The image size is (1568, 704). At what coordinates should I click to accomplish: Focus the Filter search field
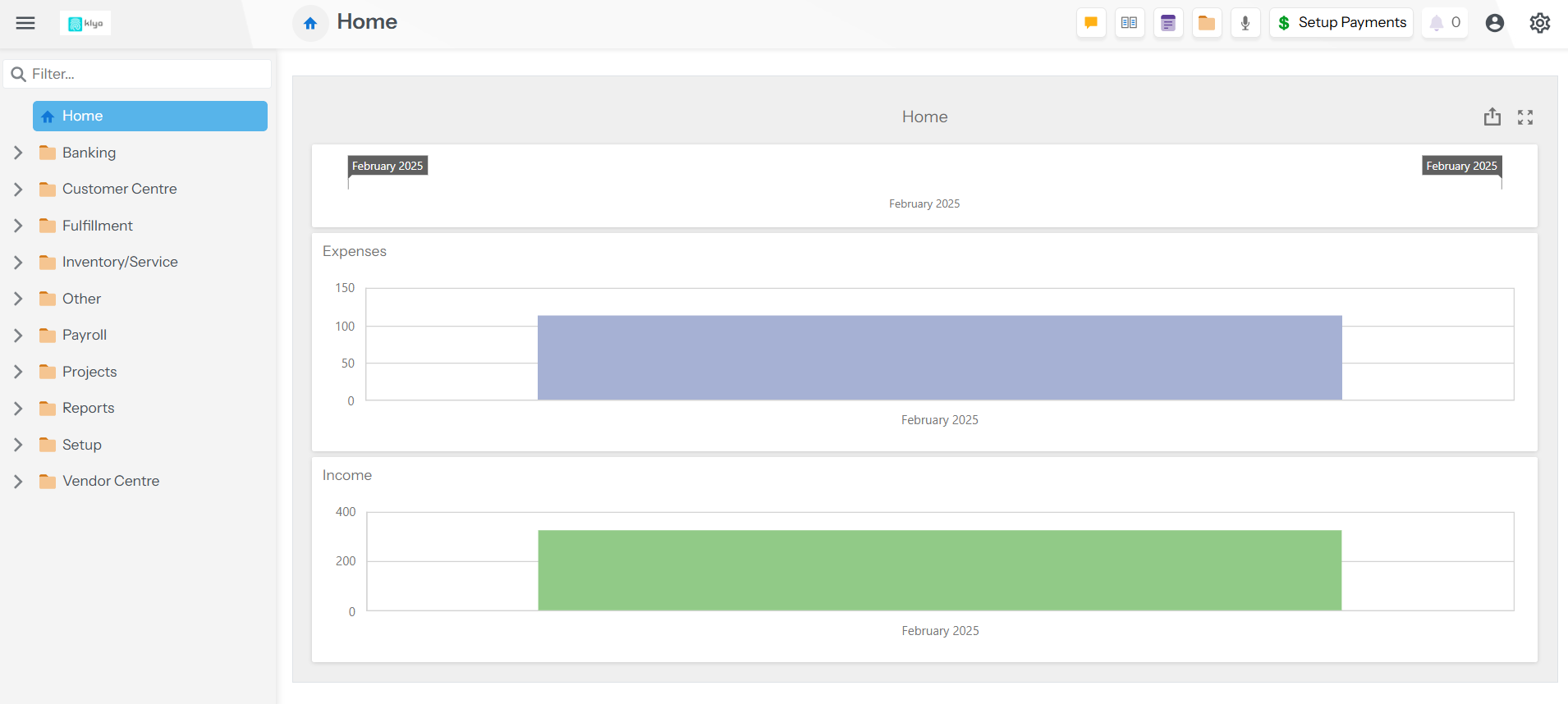137,74
